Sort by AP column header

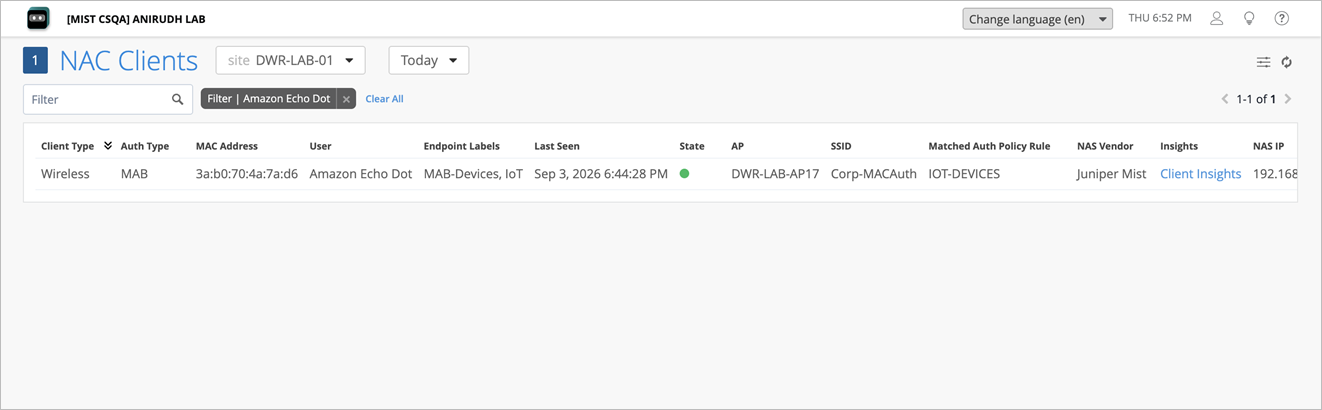(737, 146)
